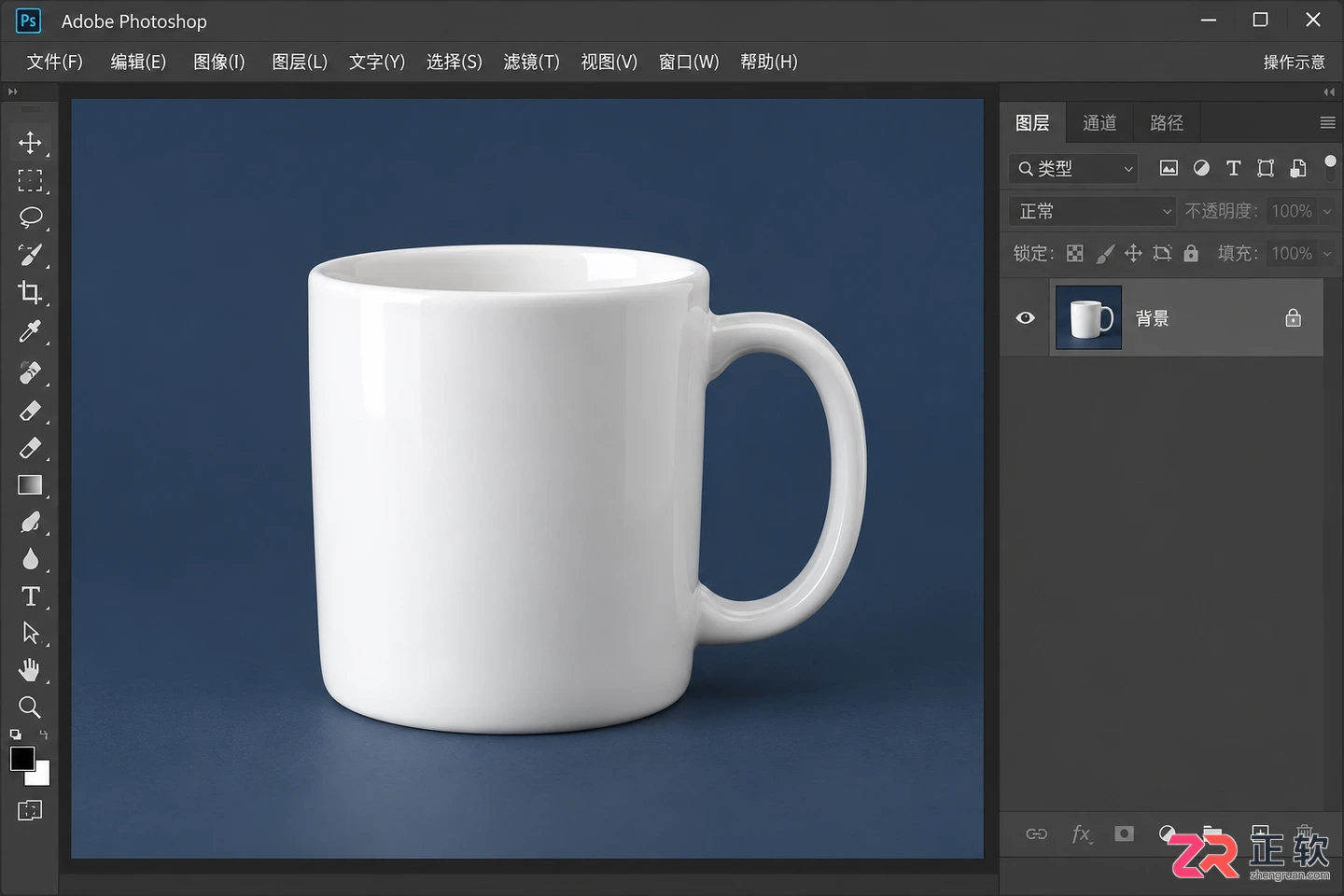Select the Zoom magnifier tool

[30, 707]
